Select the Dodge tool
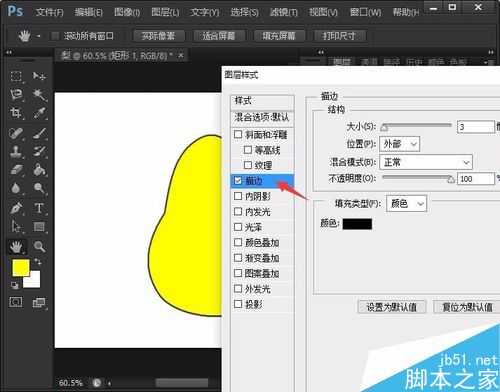Screen dimensions: 500x392 pyautogui.click(x=39, y=188)
